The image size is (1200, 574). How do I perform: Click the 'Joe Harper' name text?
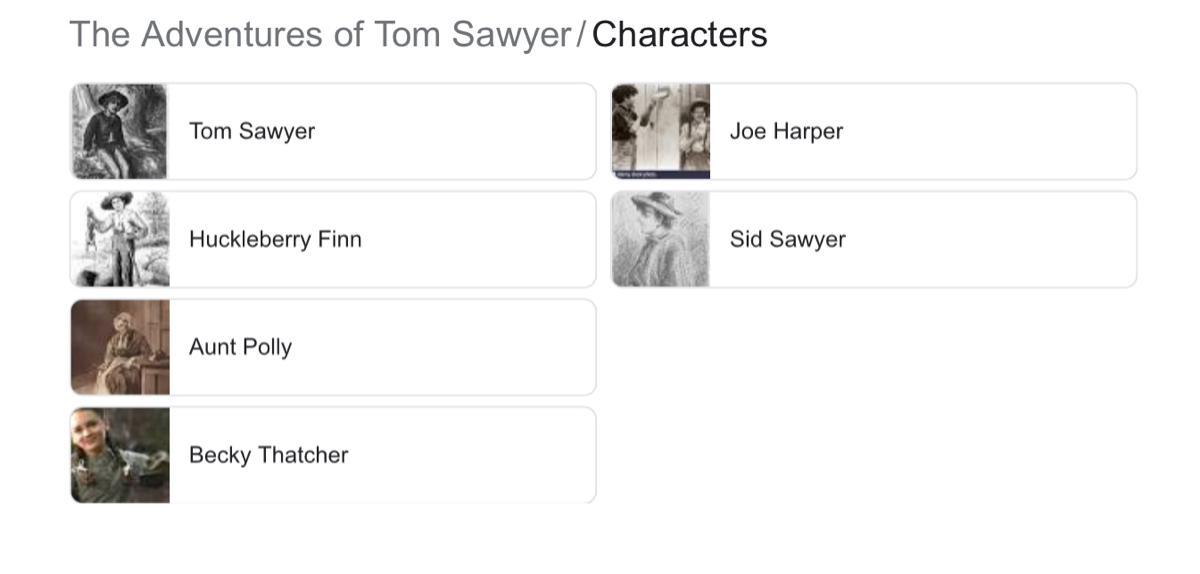click(786, 131)
